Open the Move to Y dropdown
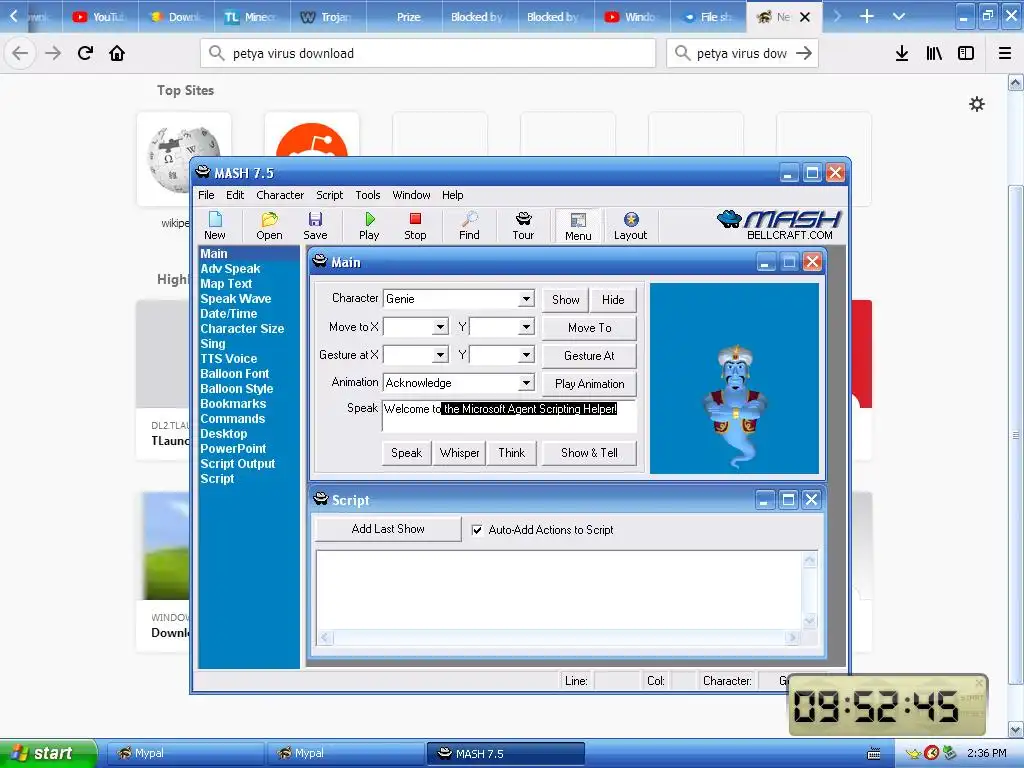Screen dimensions: 1024x768 click(x=526, y=327)
